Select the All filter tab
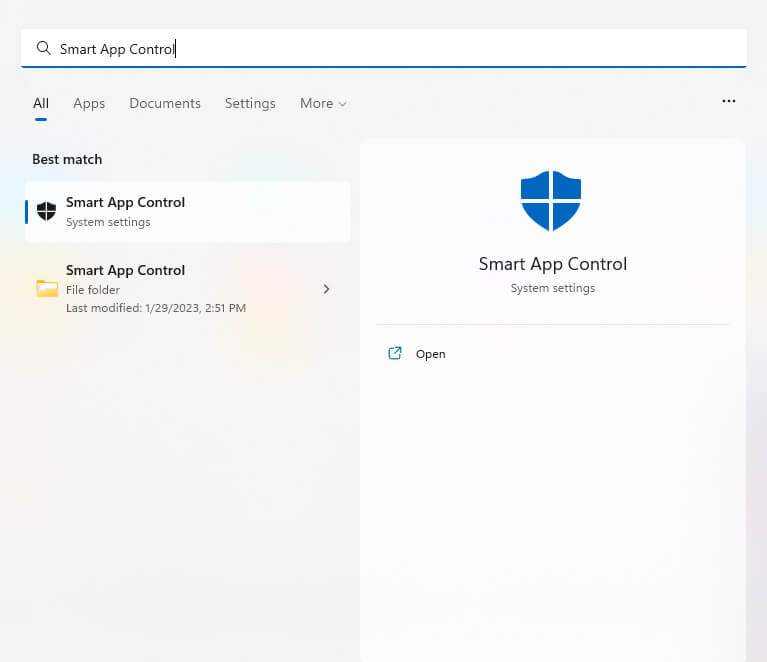This screenshot has height=662, width=767. [41, 103]
